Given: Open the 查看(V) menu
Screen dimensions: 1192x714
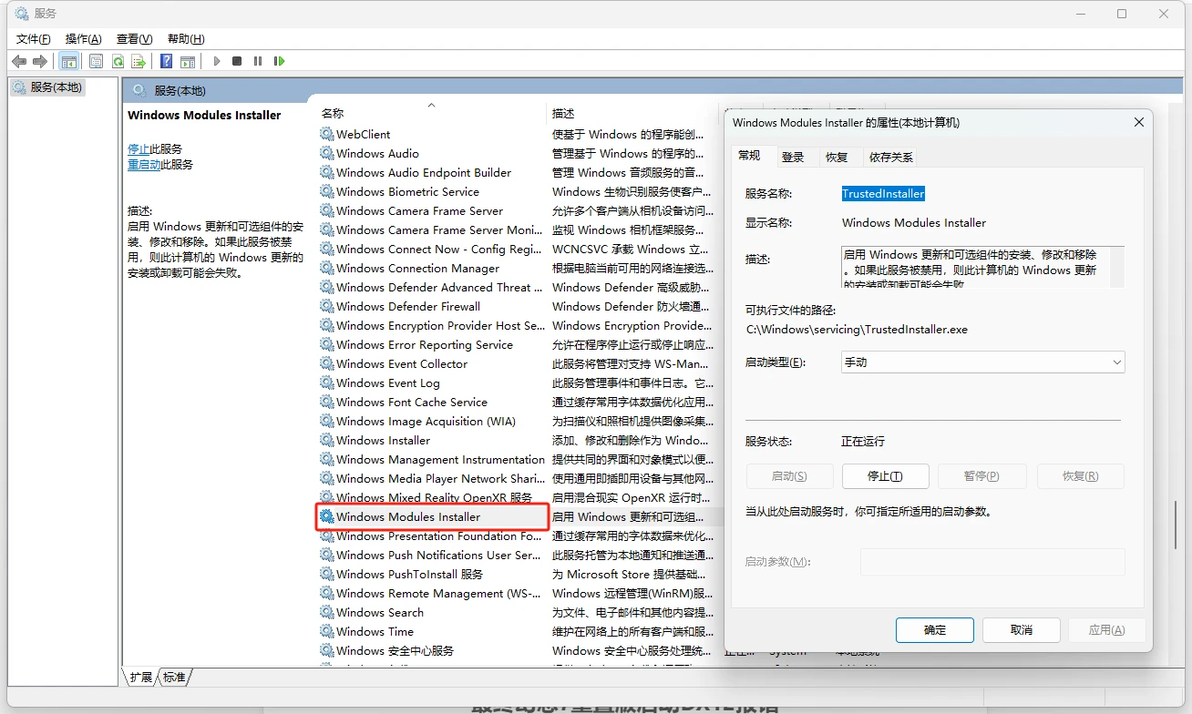Looking at the screenshot, I should (x=135, y=39).
